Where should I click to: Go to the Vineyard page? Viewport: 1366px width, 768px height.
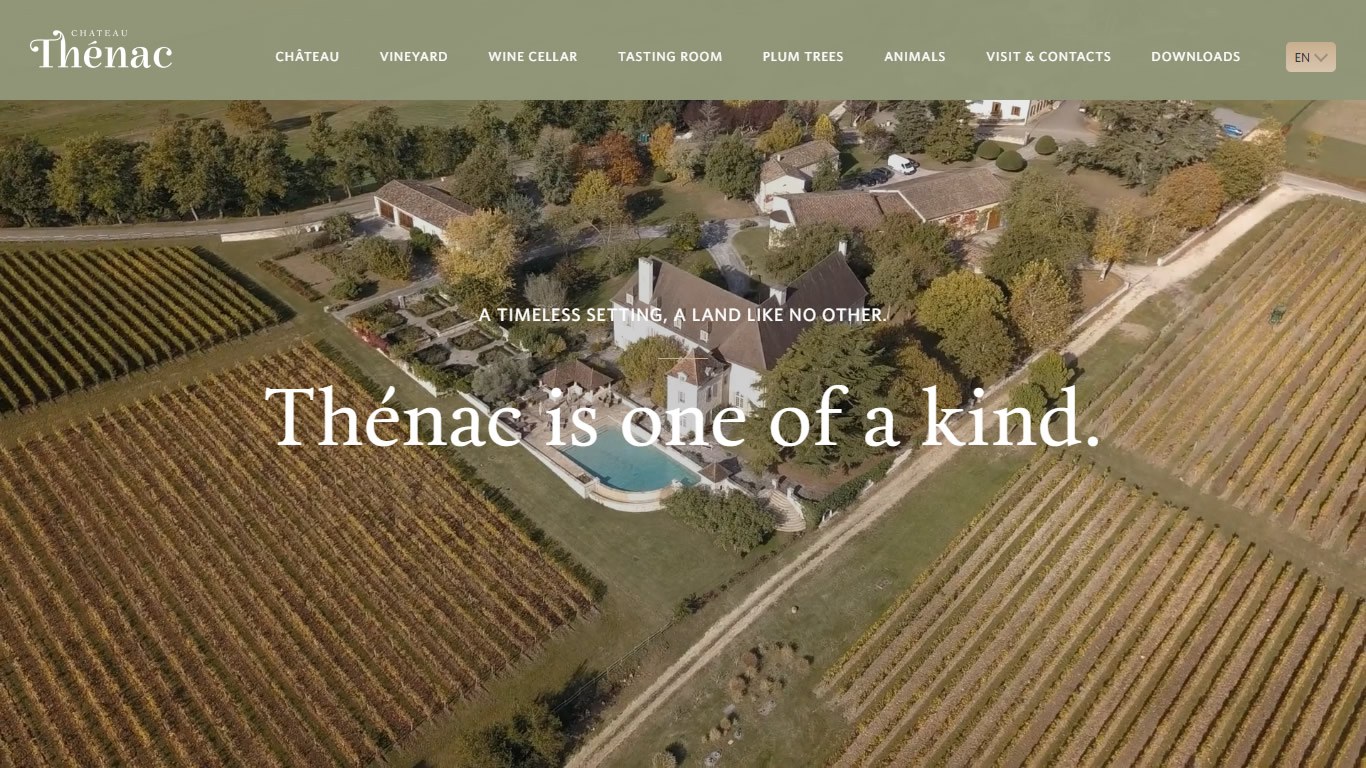414,57
